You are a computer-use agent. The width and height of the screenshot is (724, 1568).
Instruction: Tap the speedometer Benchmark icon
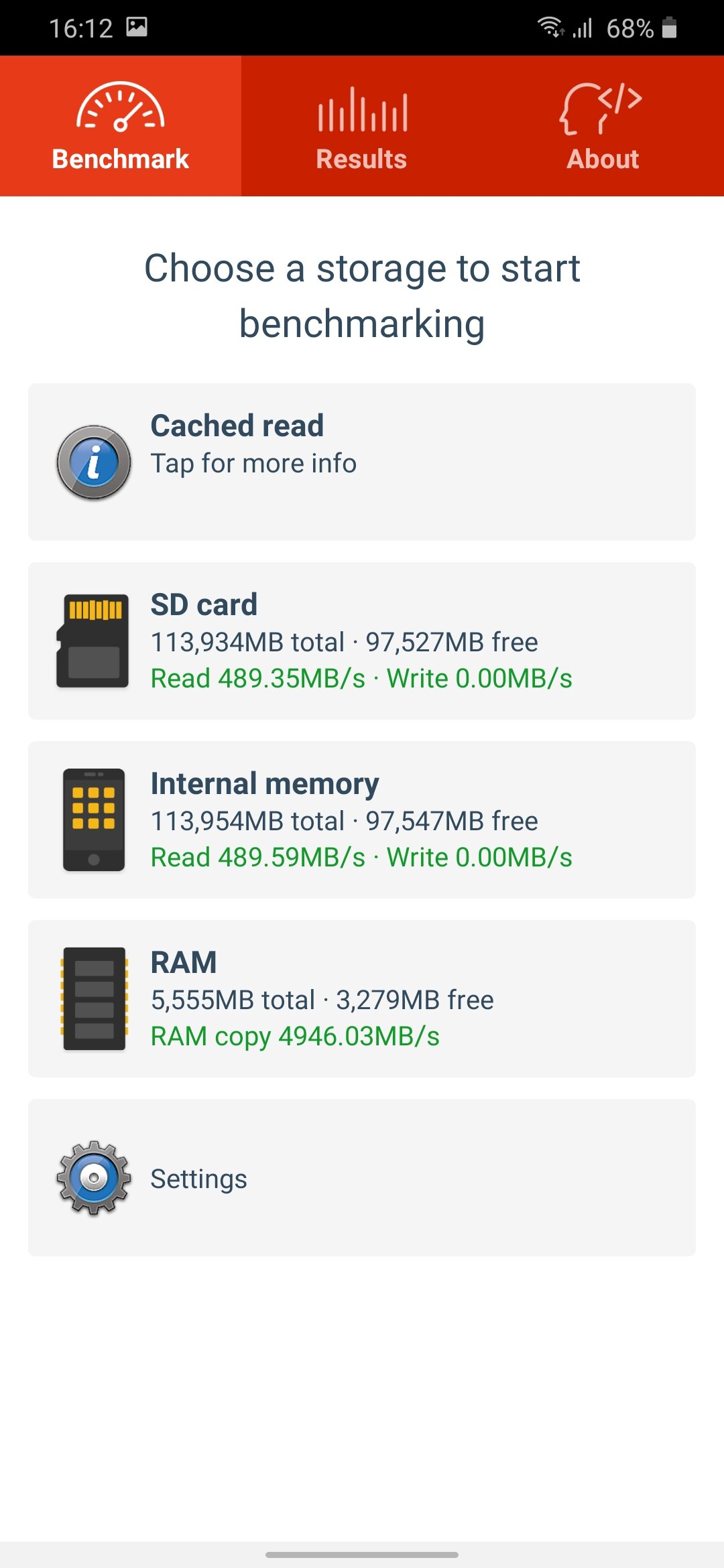121,106
